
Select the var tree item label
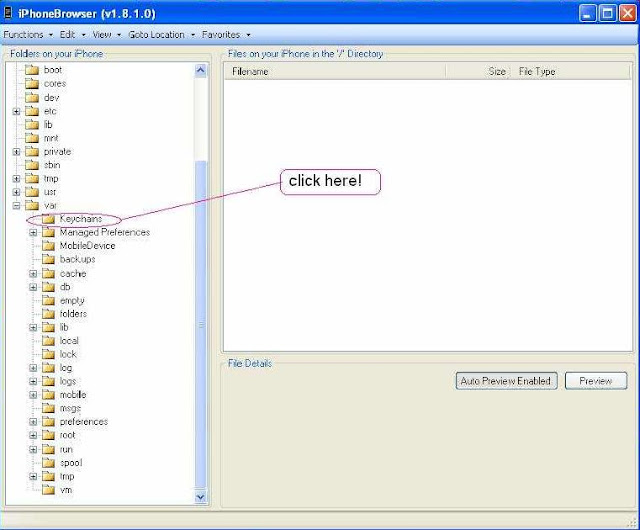pyautogui.click(x=50, y=205)
